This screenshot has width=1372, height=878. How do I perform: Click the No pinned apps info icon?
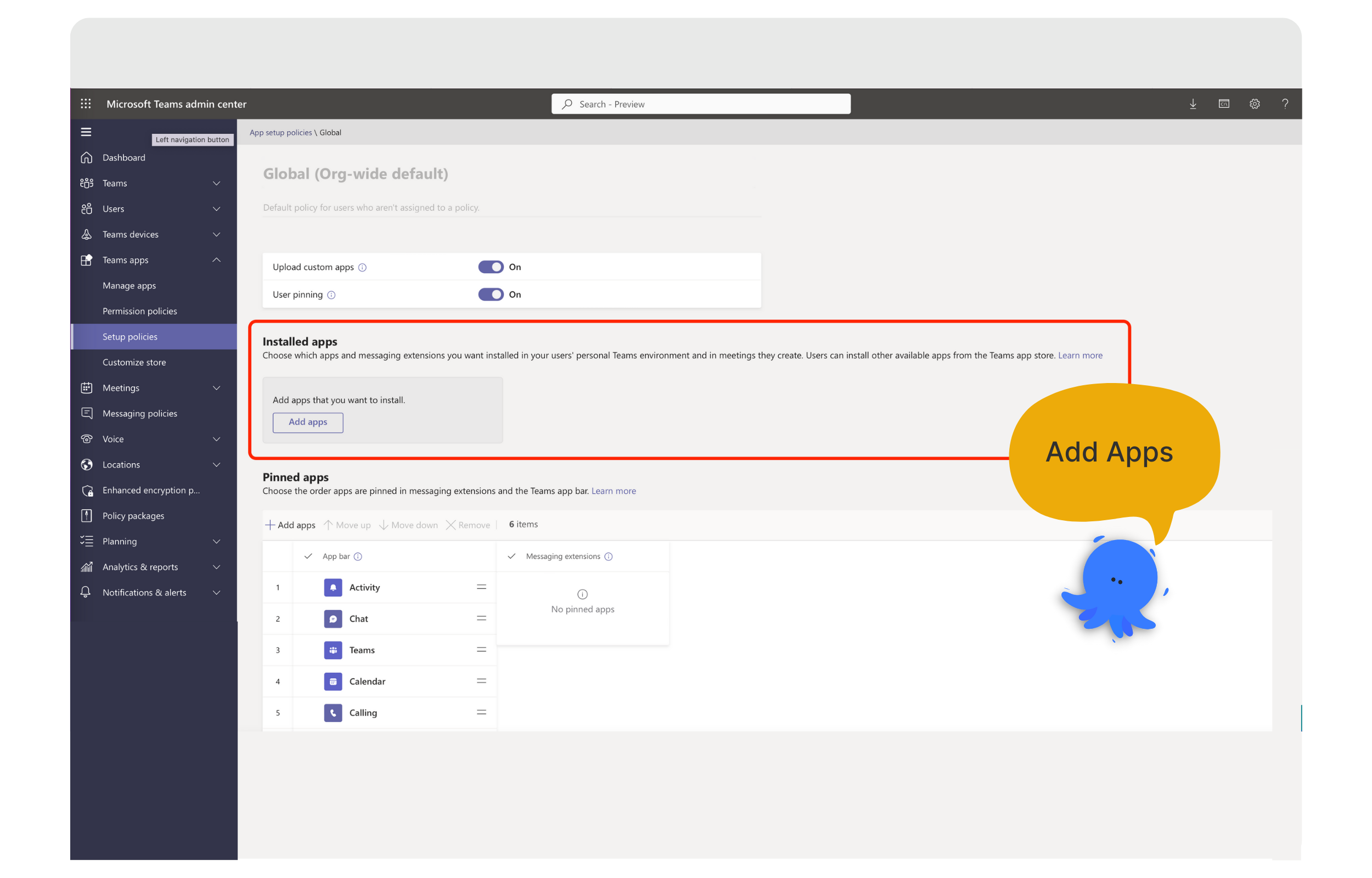[582, 594]
